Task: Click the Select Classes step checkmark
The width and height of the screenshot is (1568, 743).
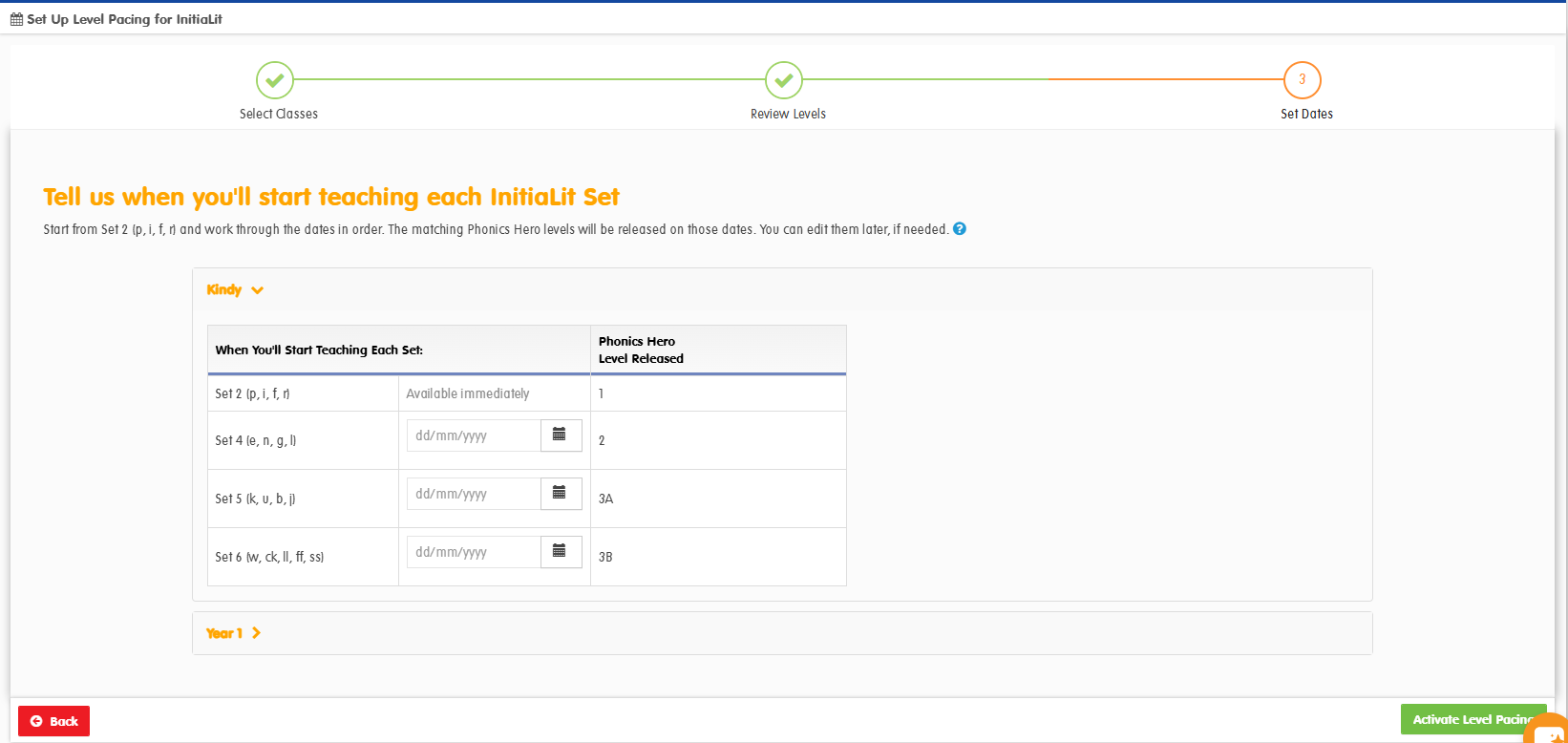Action: click(x=275, y=80)
